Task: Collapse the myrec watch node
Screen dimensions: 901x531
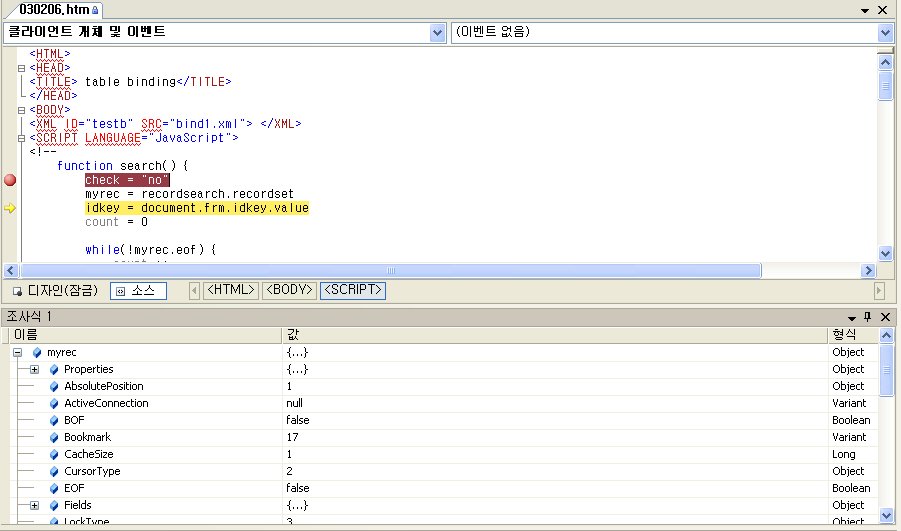Action: 18,352
